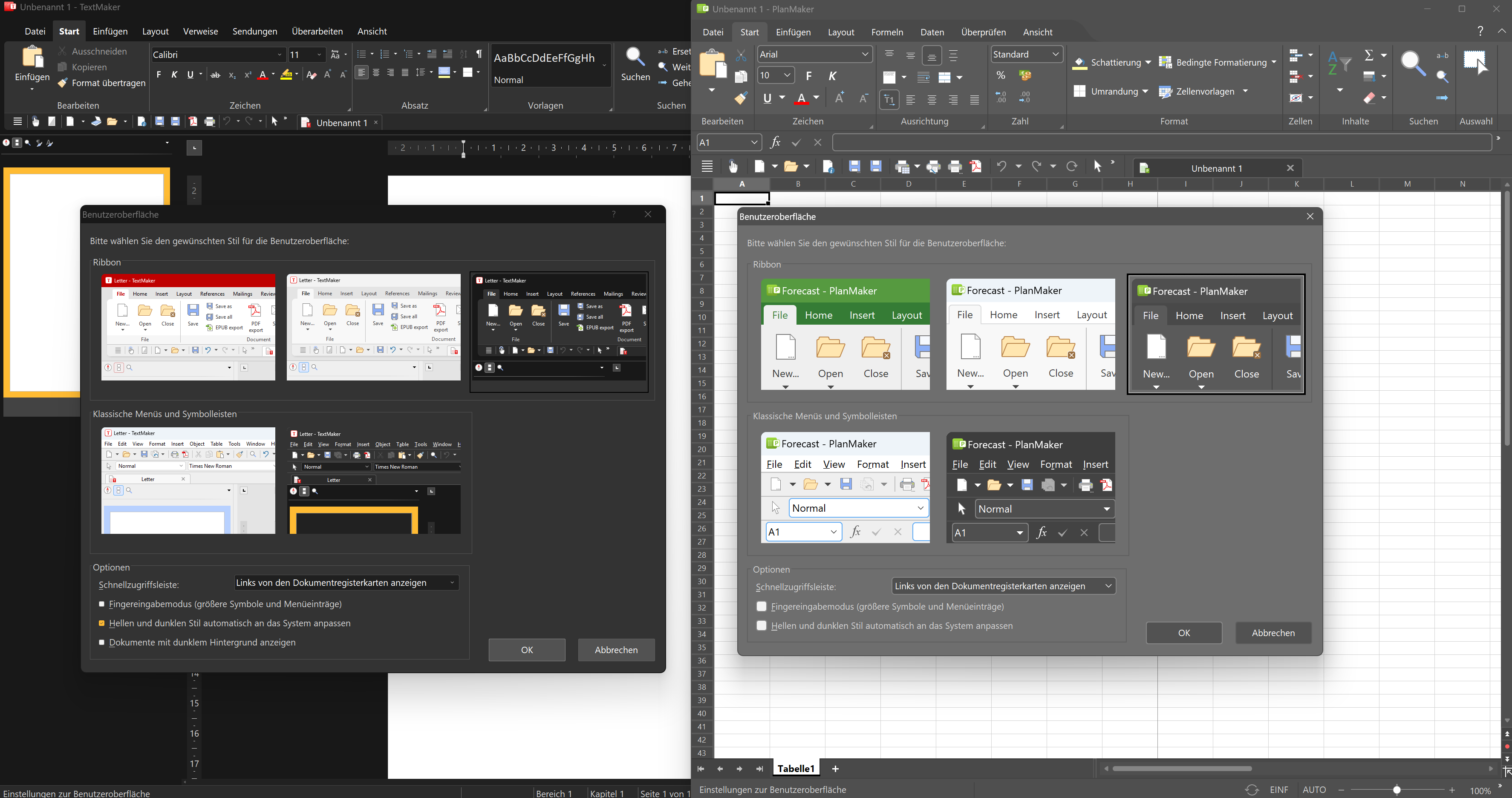Click Abbrechen in the TextMaker dialog

tap(616, 650)
